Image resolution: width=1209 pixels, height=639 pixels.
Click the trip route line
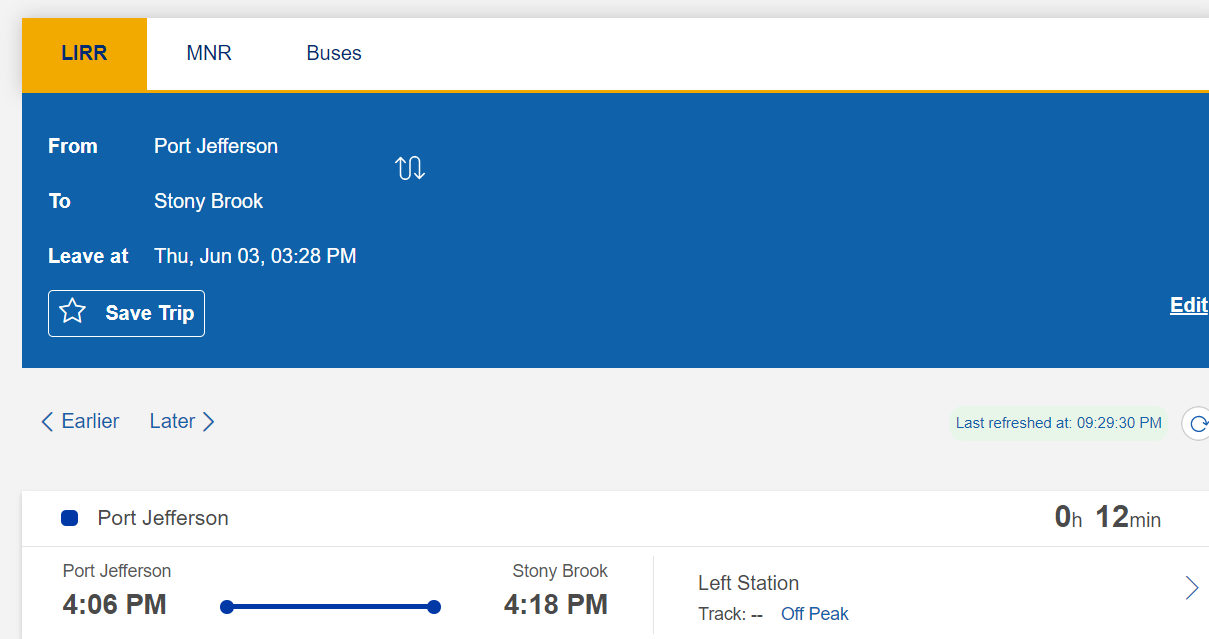[x=330, y=607]
